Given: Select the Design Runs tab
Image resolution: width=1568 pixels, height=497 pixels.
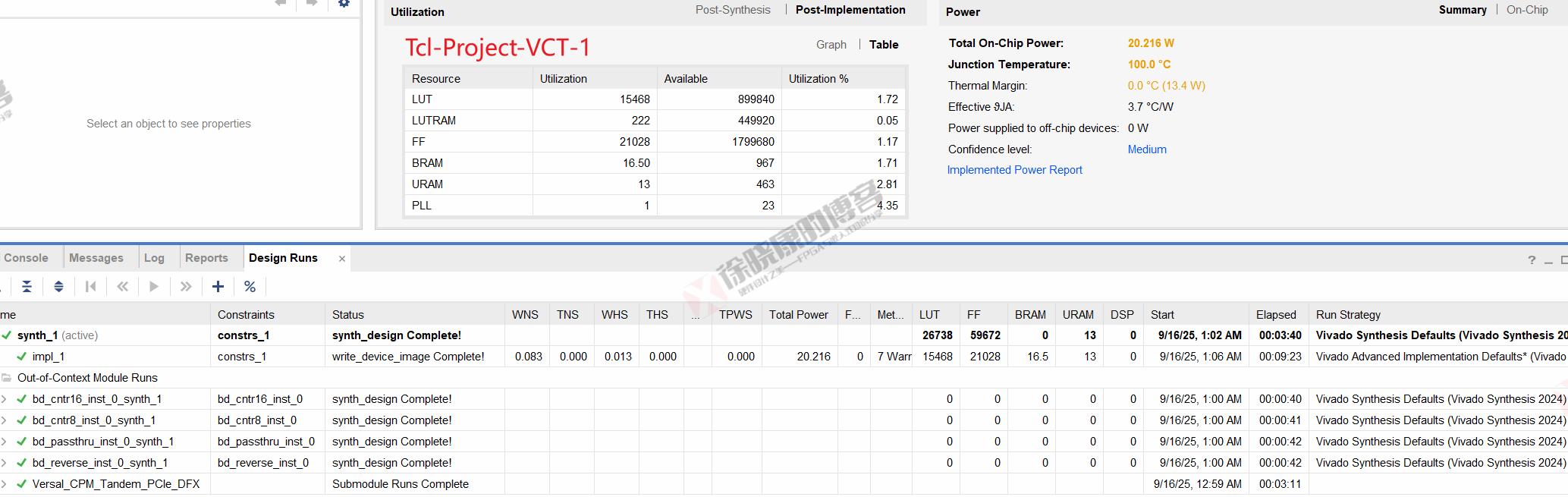Looking at the screenshot, I should tap(283, 258).
